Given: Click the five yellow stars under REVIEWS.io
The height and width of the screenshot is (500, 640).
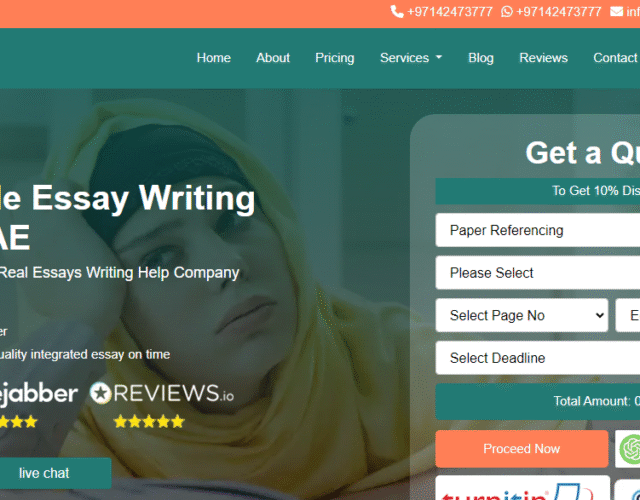Looking at the screenshot, I should (149, 421).
